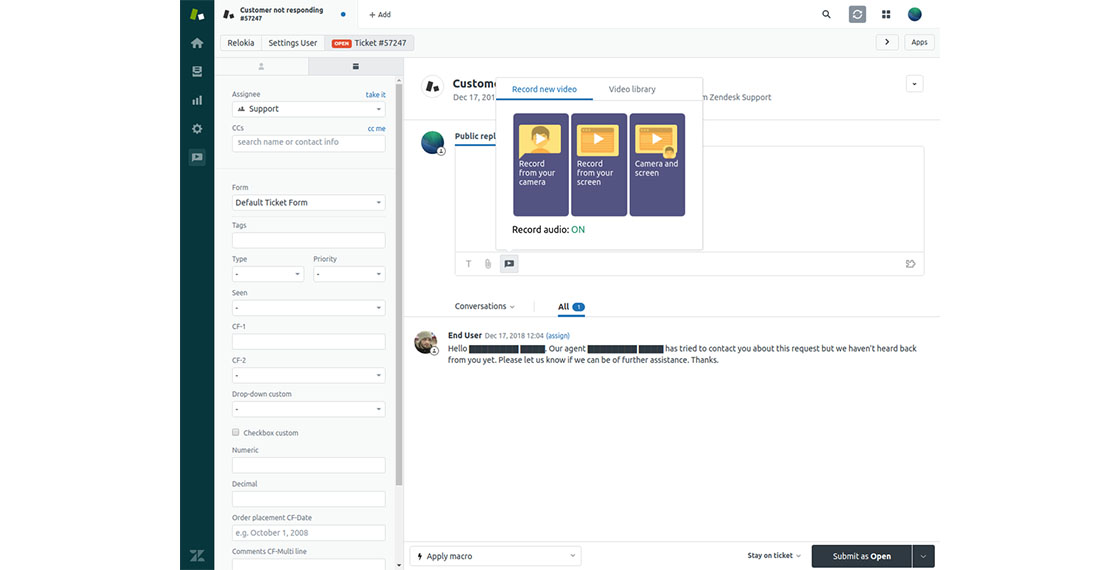
Task: Open the products grid icon
Action: tap(886, 14)
